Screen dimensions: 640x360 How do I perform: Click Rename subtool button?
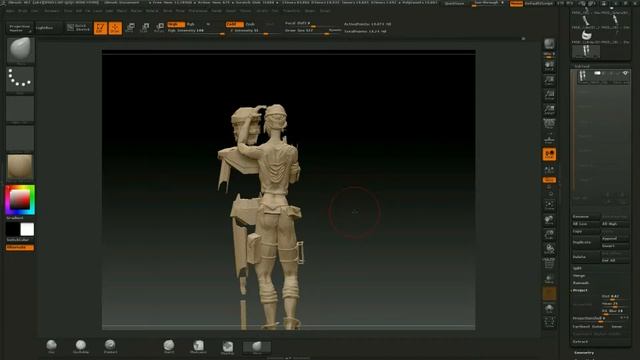[586, 217]
